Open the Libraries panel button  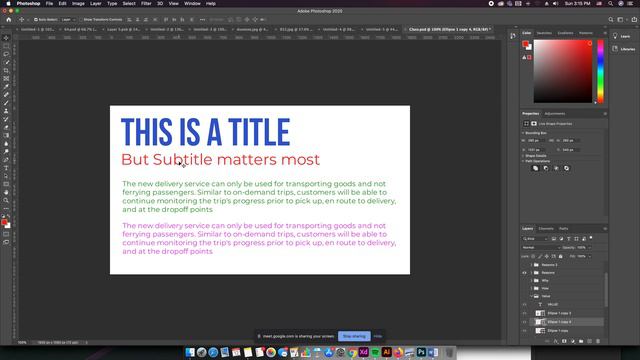624,49
